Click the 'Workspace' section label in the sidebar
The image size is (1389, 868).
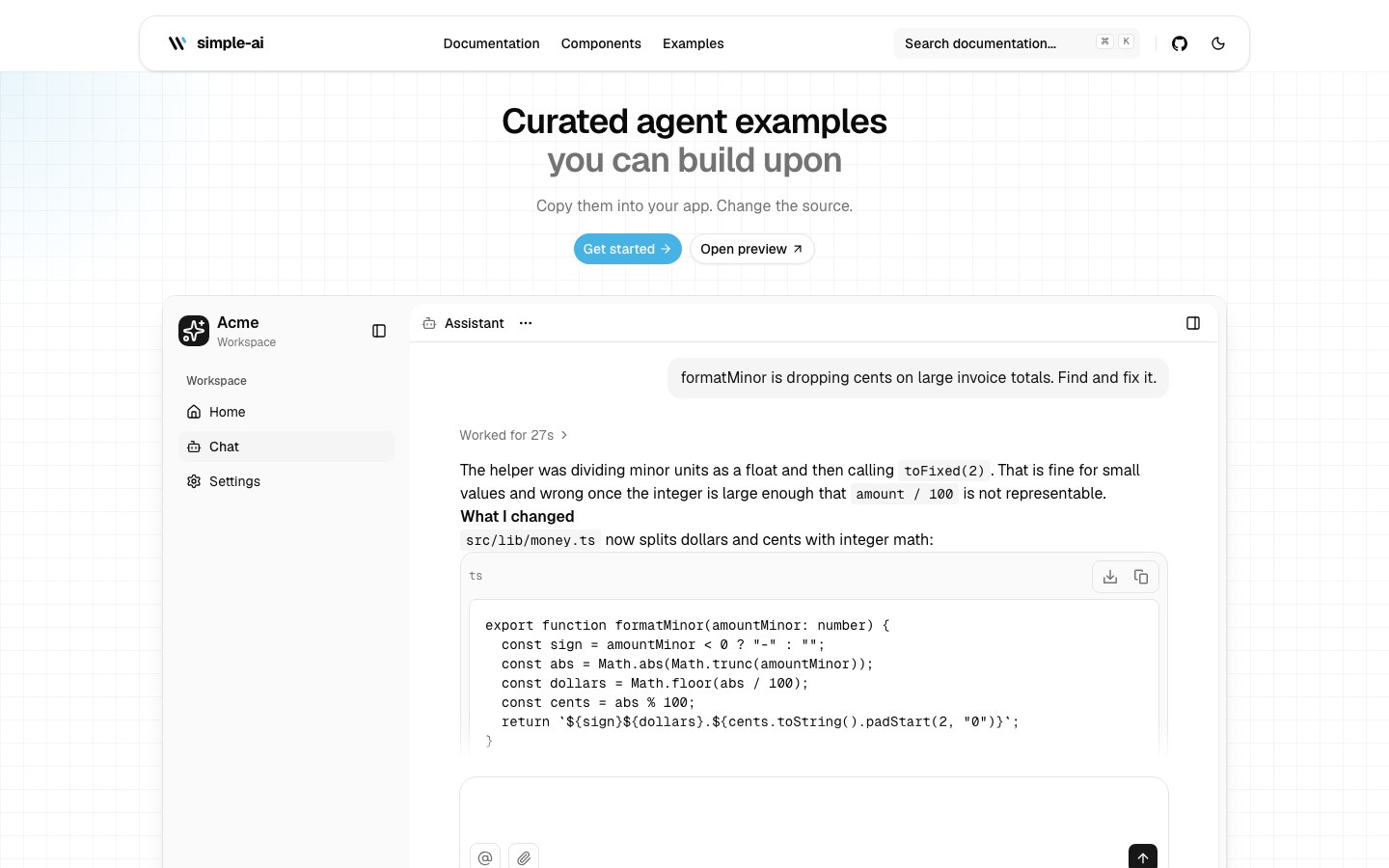tap(216, 381)
